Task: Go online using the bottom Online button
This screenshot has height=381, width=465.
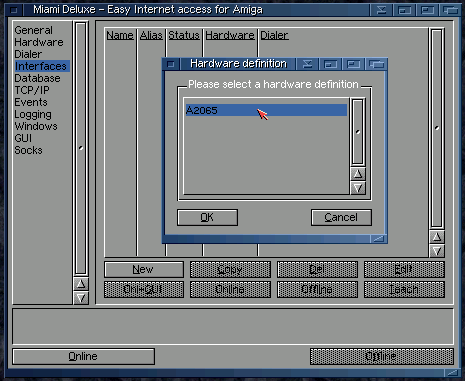Action: [83, 356]
